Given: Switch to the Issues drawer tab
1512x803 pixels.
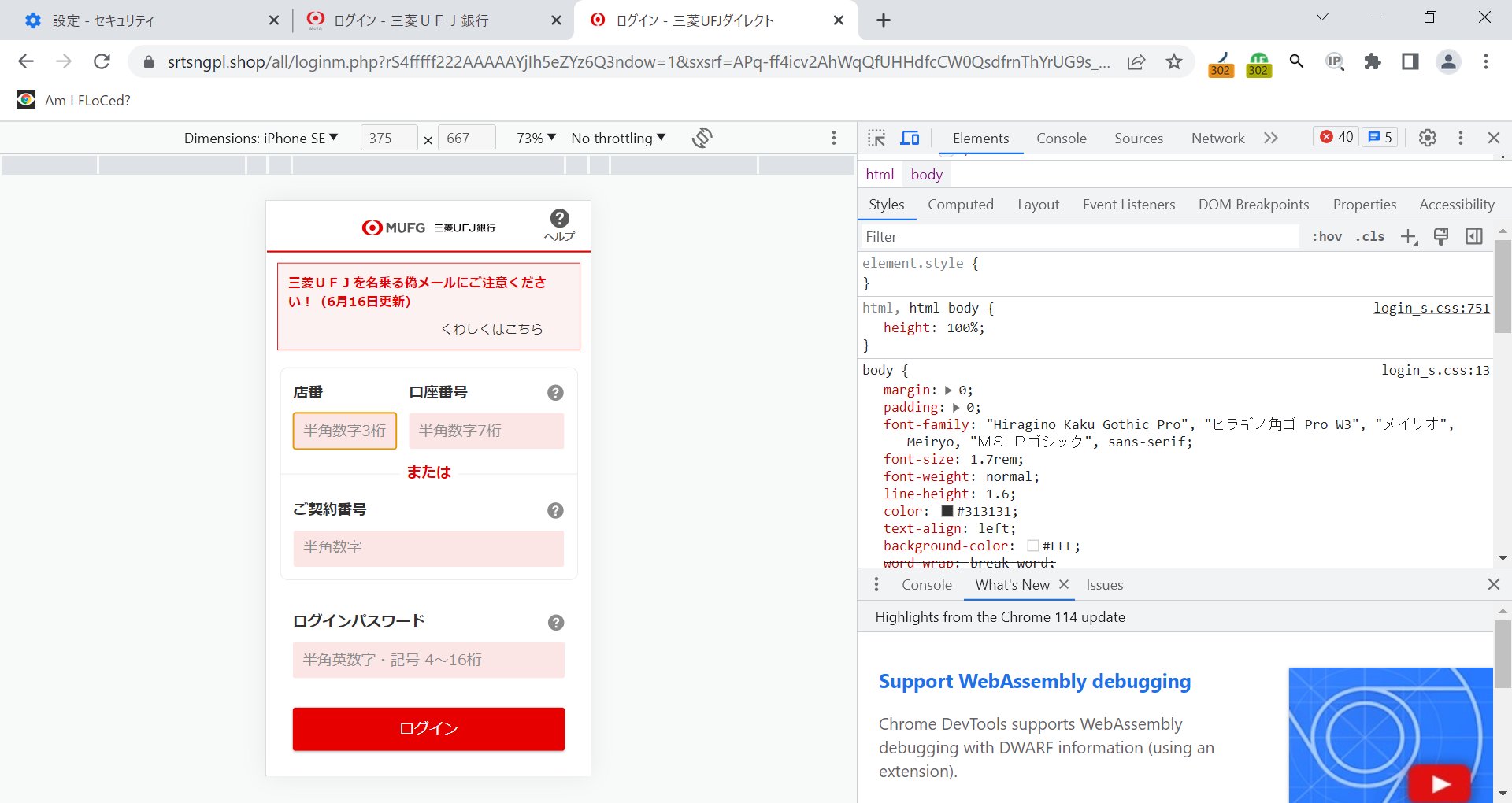Looking at the screenshot, I should point(1104,585).
